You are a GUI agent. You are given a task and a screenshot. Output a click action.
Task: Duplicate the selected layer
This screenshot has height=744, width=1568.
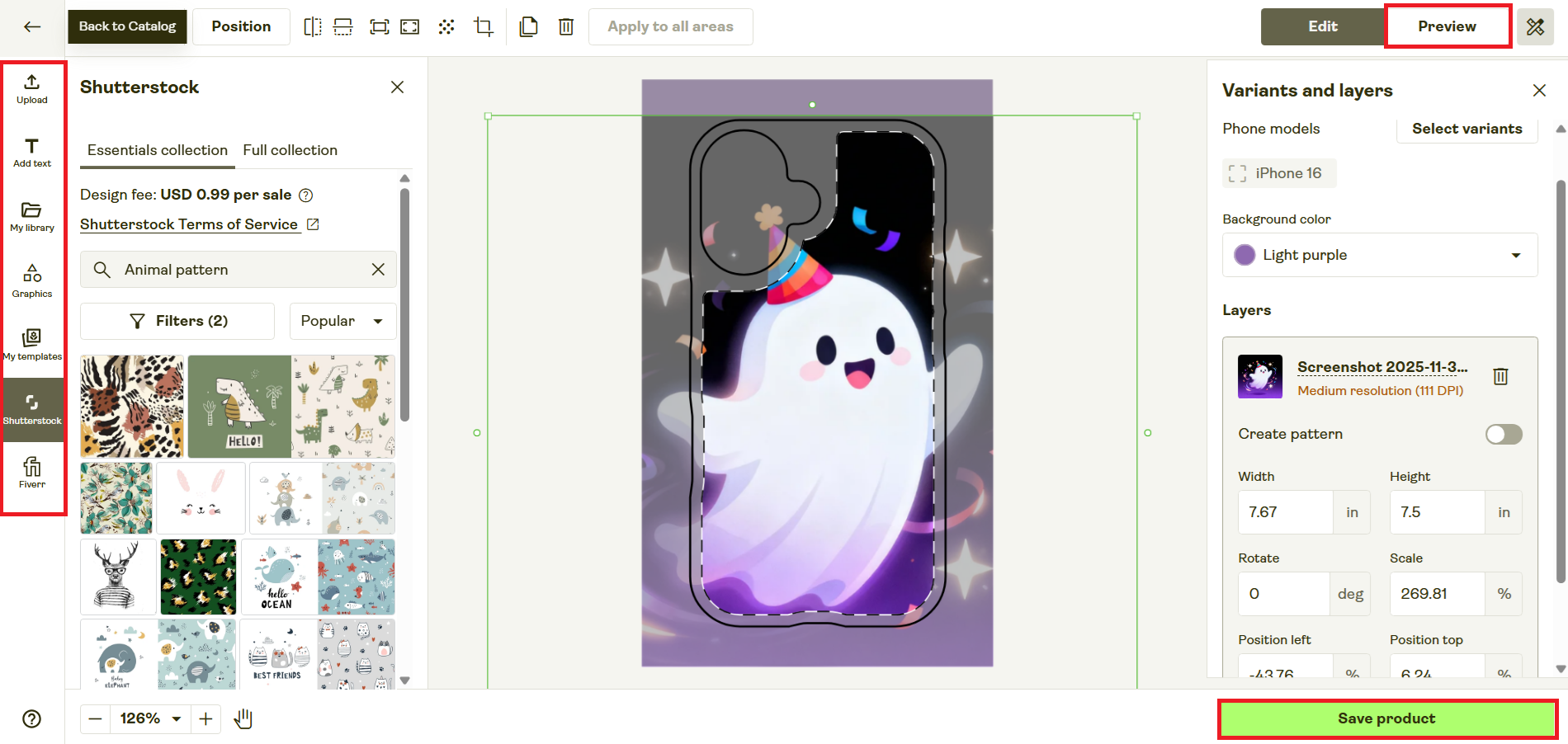tap(528, 26)
